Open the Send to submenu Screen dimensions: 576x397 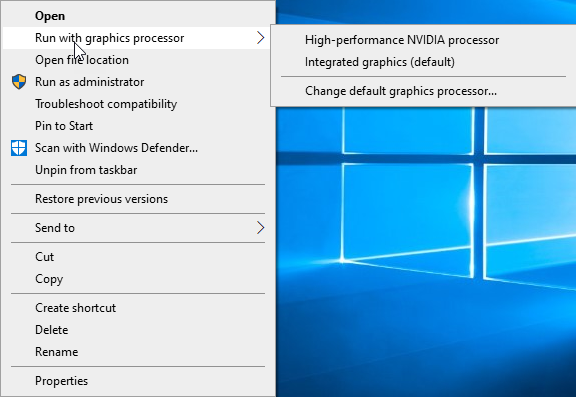pos(138,228)
